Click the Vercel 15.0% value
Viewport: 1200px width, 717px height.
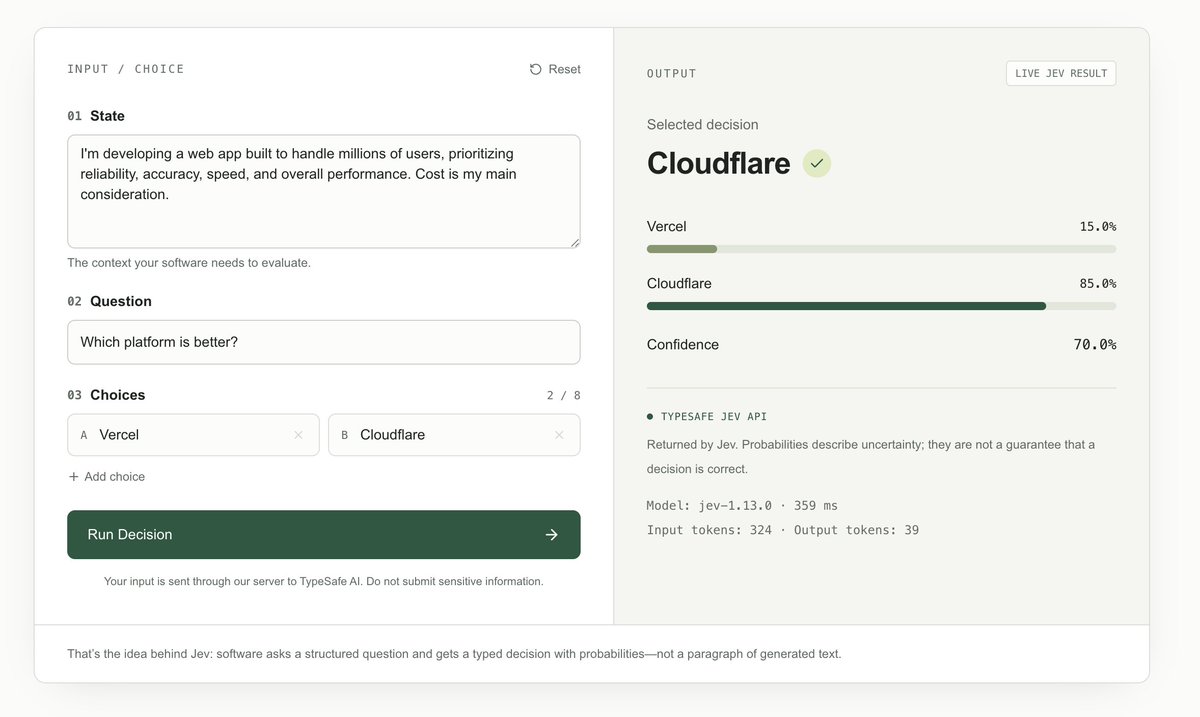[x=1097, y=227]
